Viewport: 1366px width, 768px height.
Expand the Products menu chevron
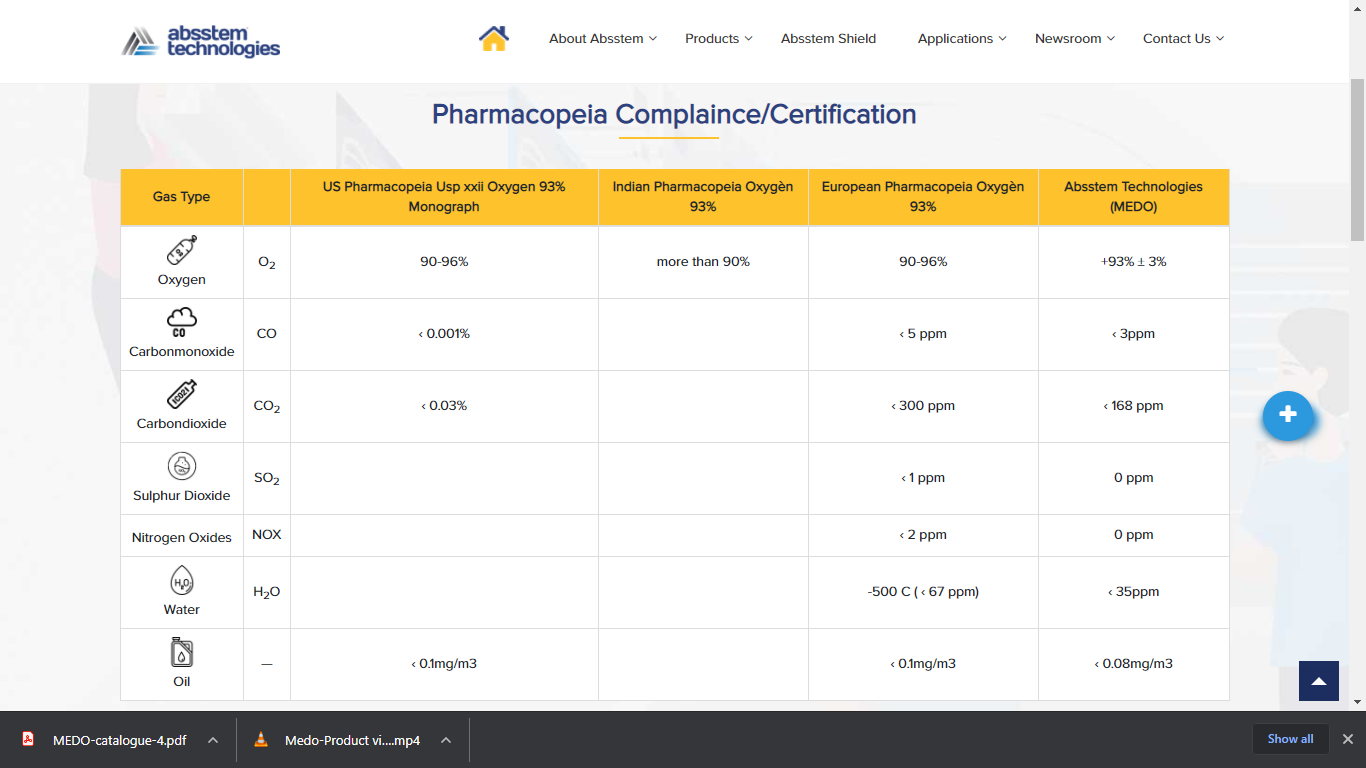click(748, 38)
